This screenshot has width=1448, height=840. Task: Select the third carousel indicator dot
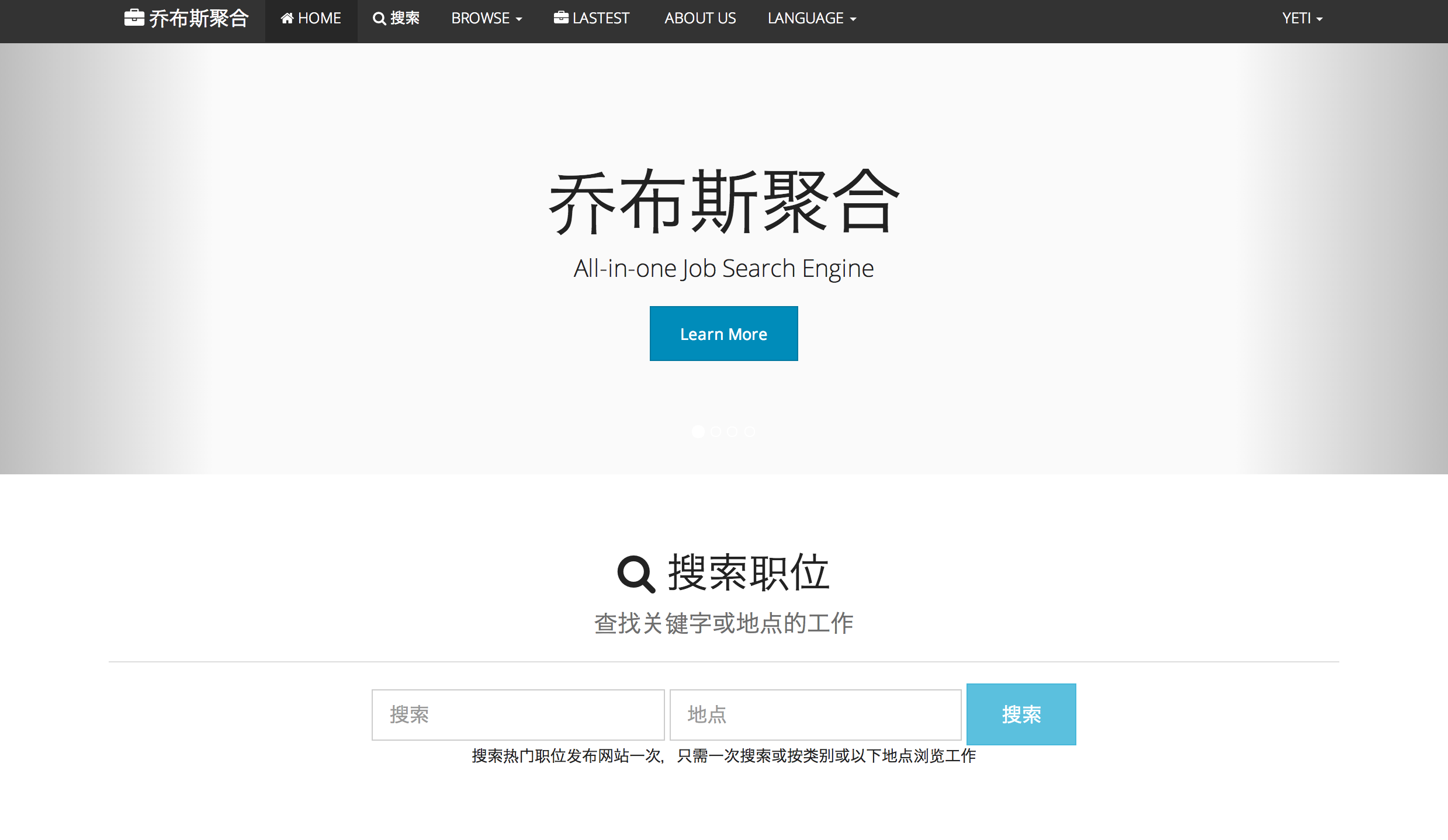(x=733, y=432)
